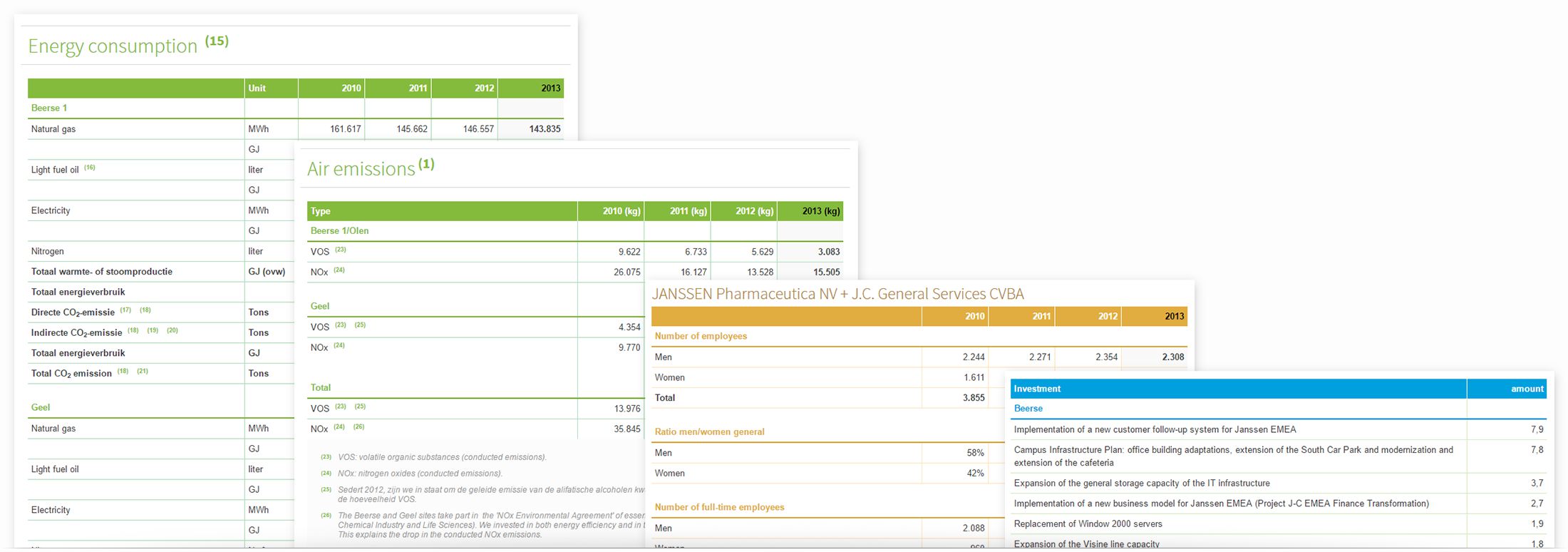Click 'Ratio men/women general' section label
Image resolution: width=1568 pixels, height=552 pixels.
(709, 432)
